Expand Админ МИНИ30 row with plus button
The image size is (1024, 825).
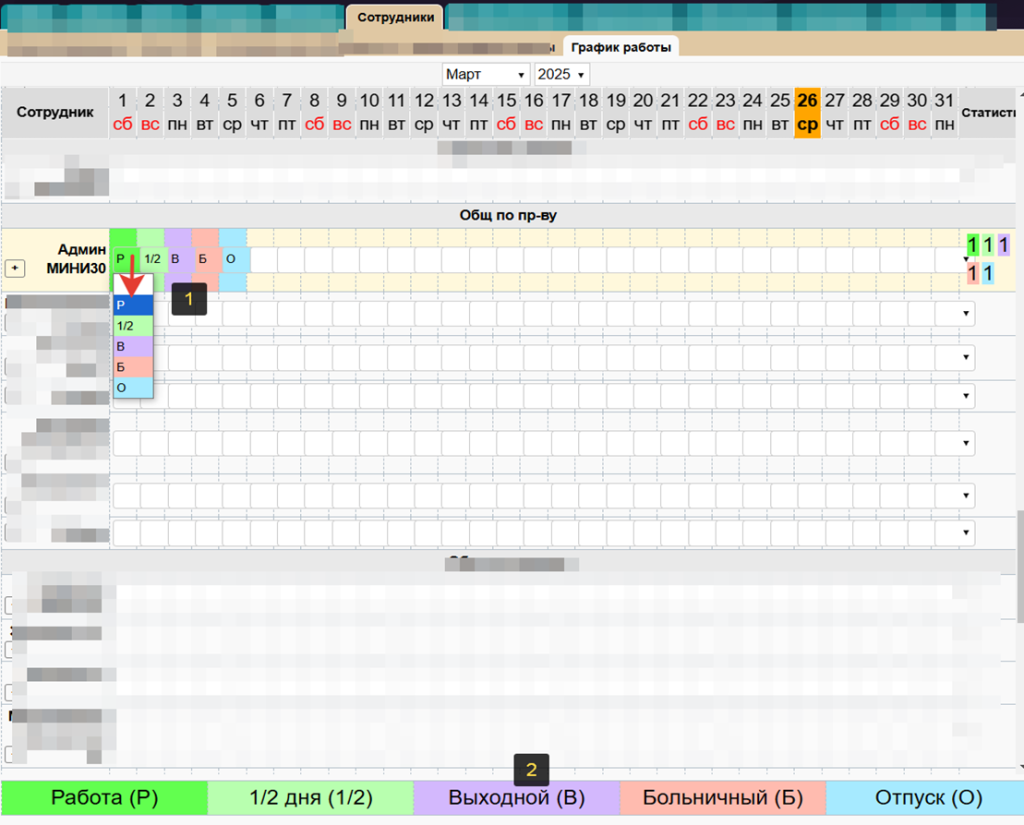coord(16,268)
